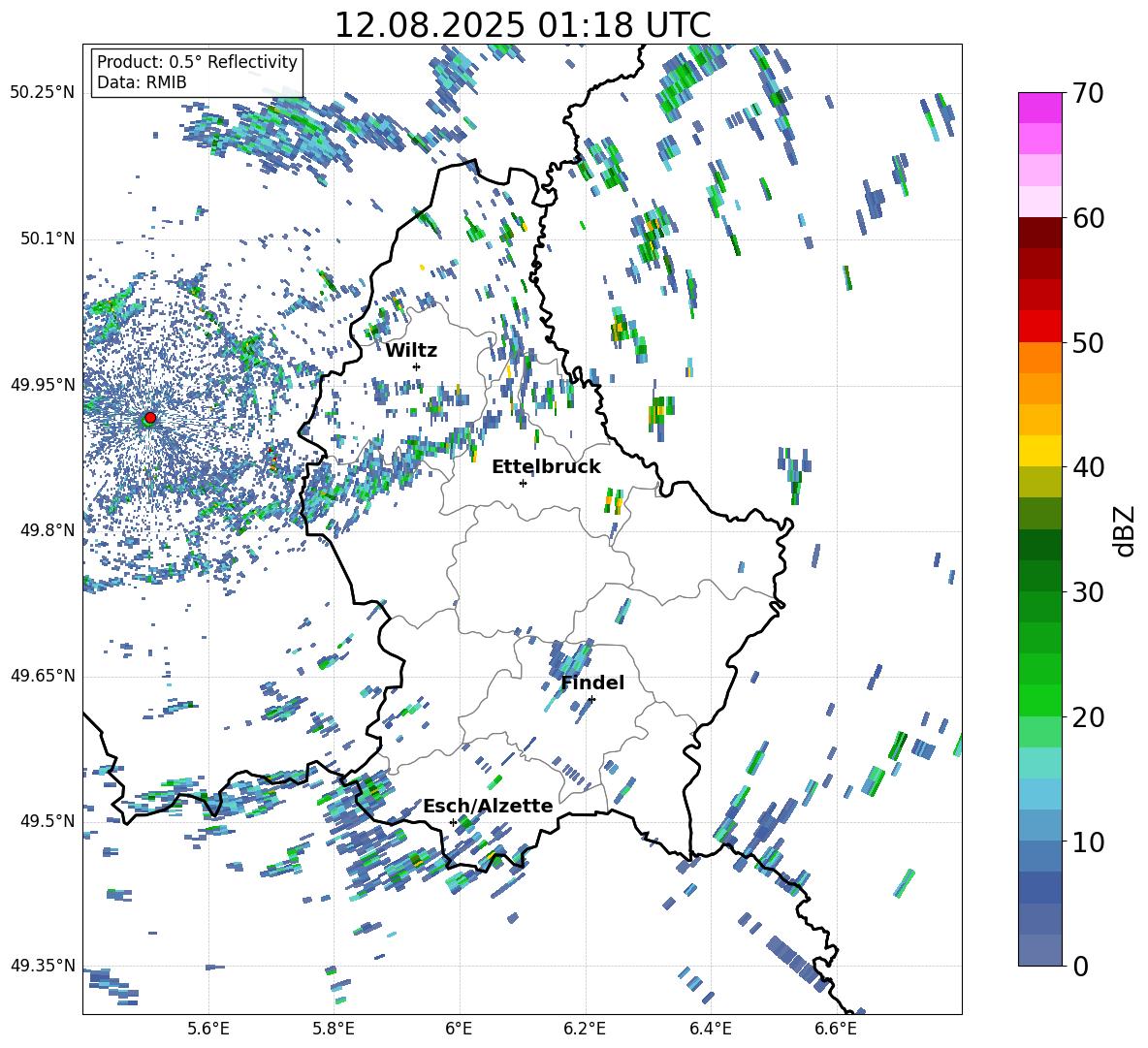Click the 6°E longitude label
Screen dimensions: 1148x1048
click(459, 1029)
